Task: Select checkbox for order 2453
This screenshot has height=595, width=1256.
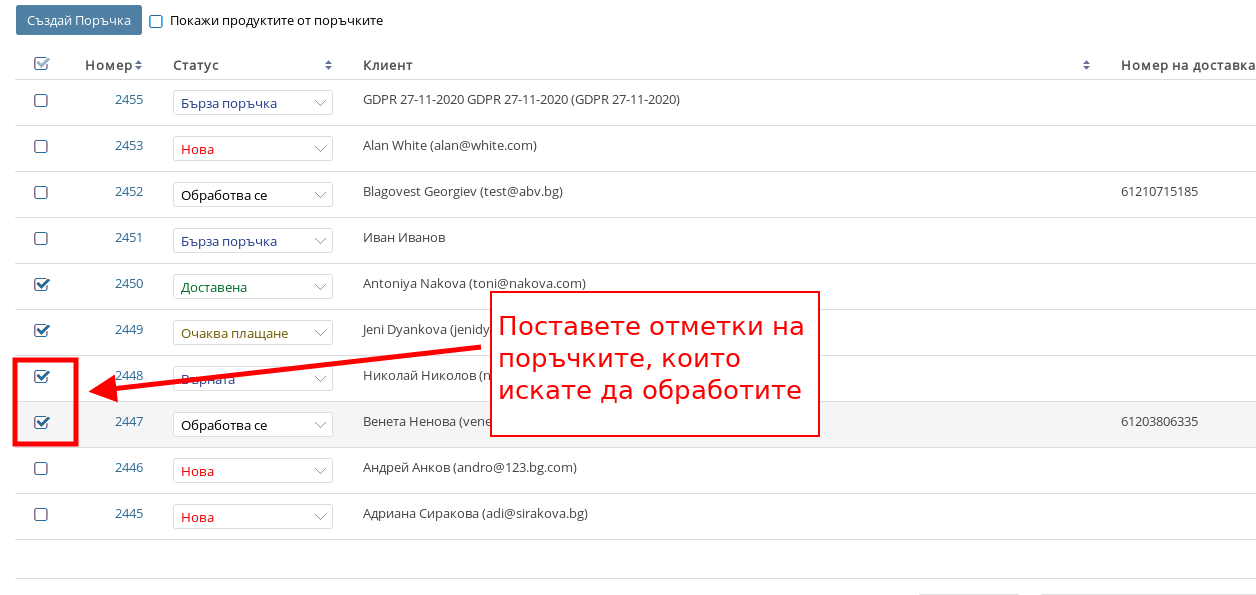Action: pyautogui.click(x=41, y=146)
